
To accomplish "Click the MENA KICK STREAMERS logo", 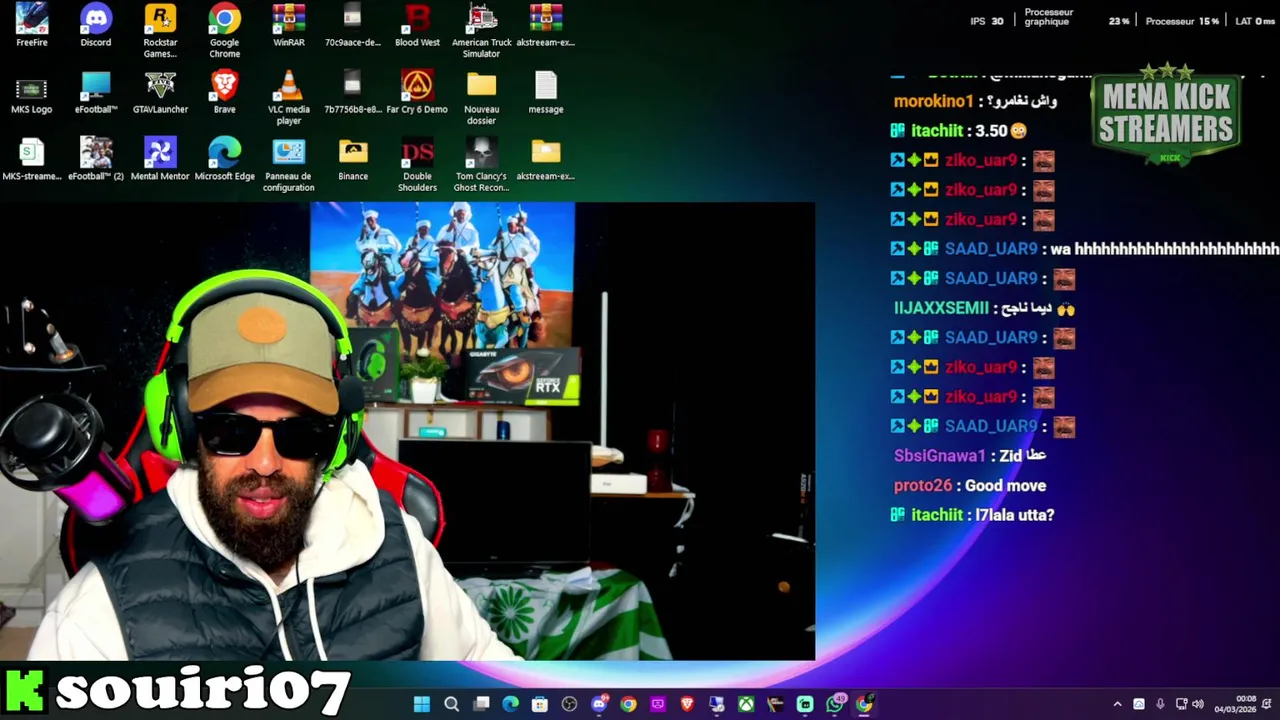I will click(1166, 117).
